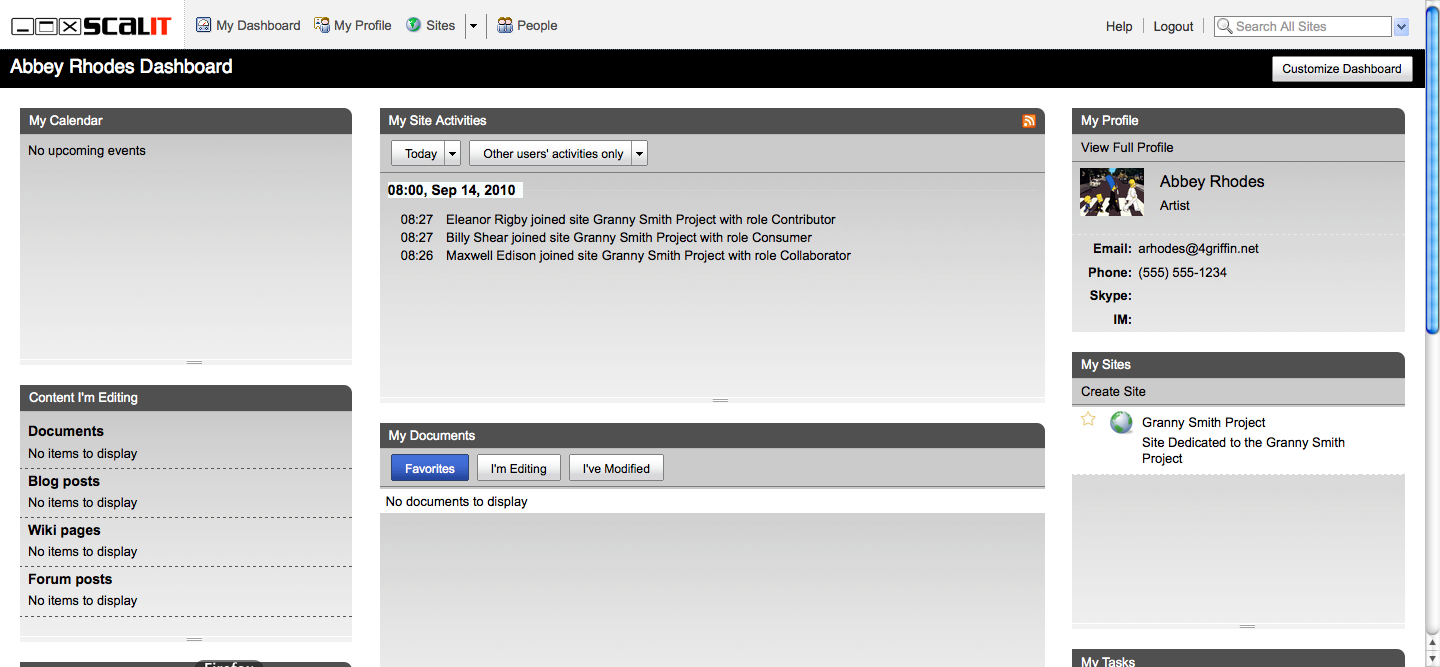Viewport: 1440px width, 667px height.
Task: Click the Abbey Rhodes profile name
Action: point(1212,181)
